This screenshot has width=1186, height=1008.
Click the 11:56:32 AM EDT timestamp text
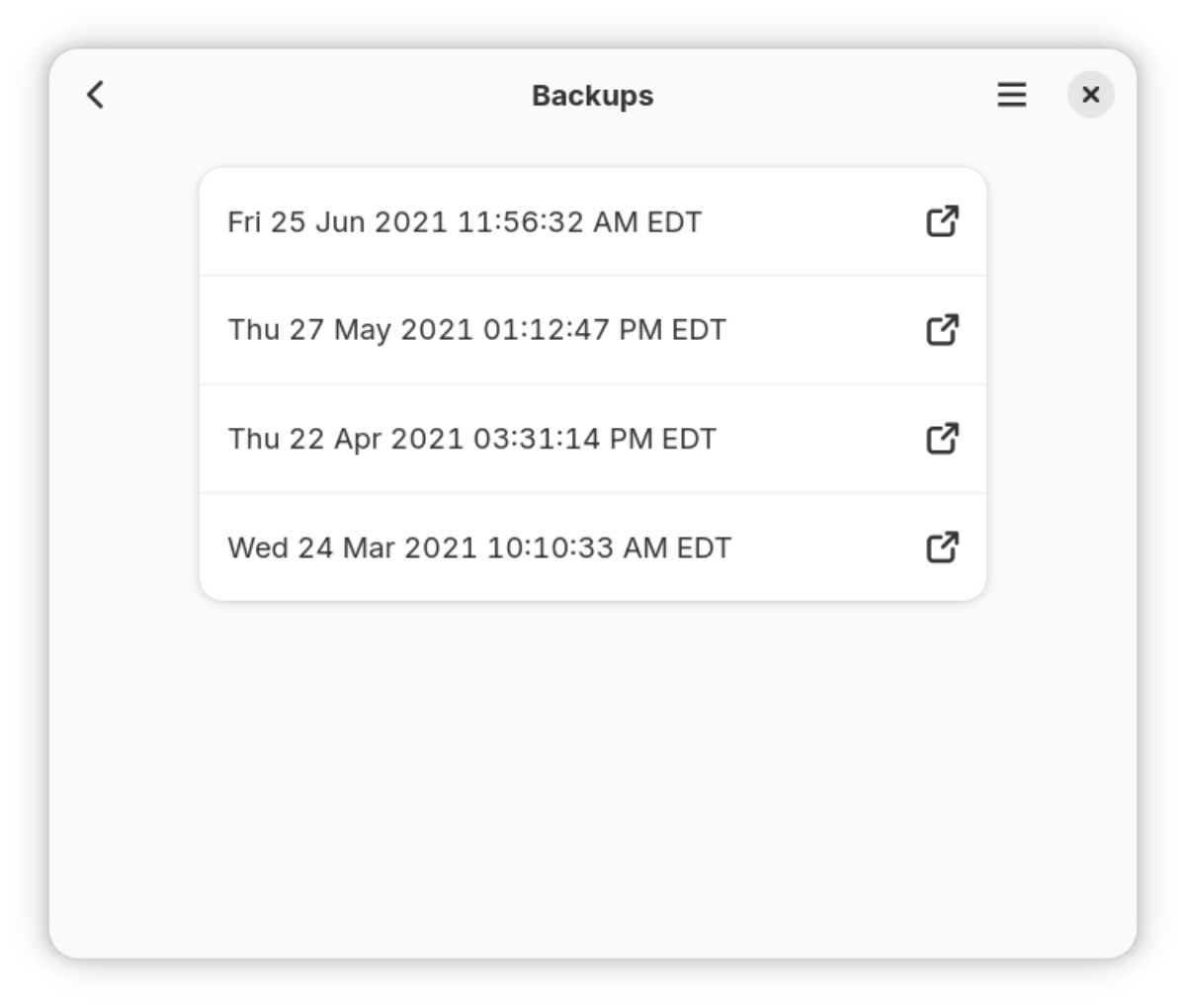[579, 222]
